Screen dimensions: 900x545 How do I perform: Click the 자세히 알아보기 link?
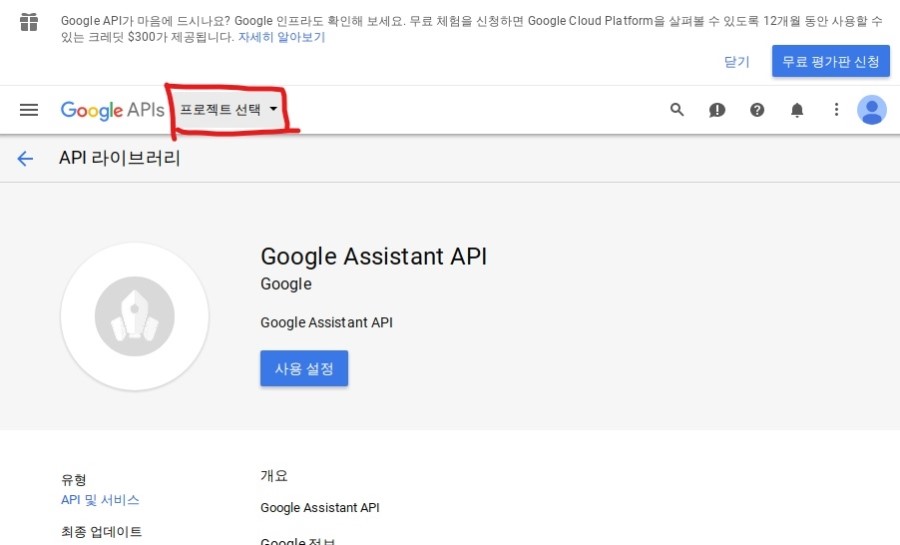(282, 37)
